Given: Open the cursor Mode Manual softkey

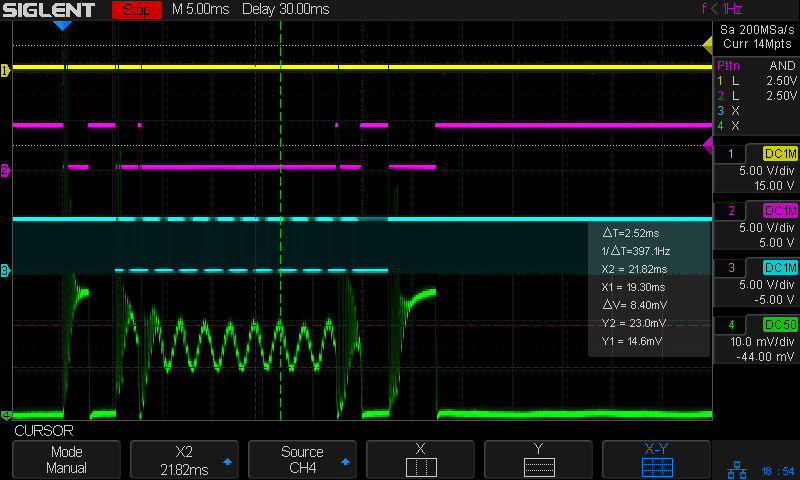Looking at the screenshot, I should tap(66, 460).
